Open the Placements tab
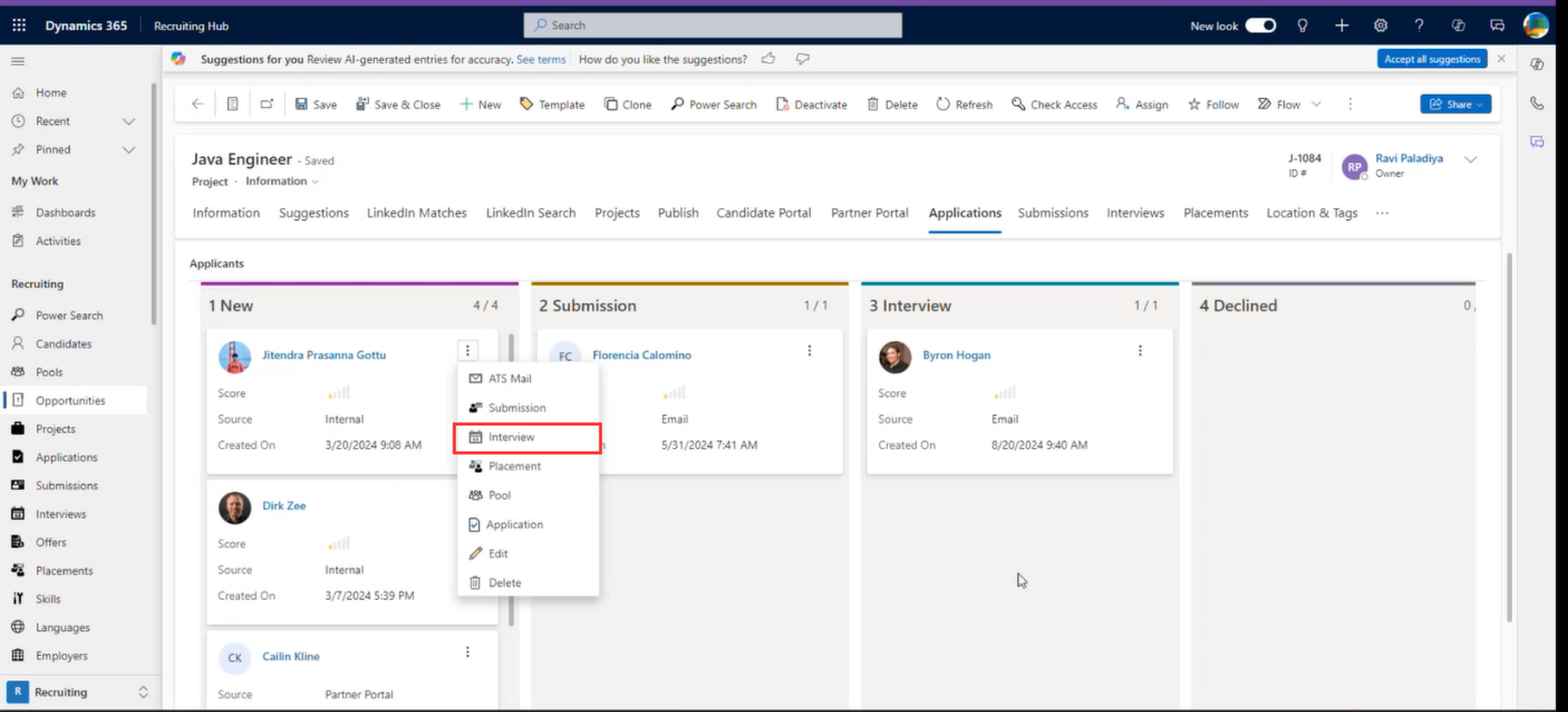Viewport: 1568px width, 712px height. point(1215,213)
